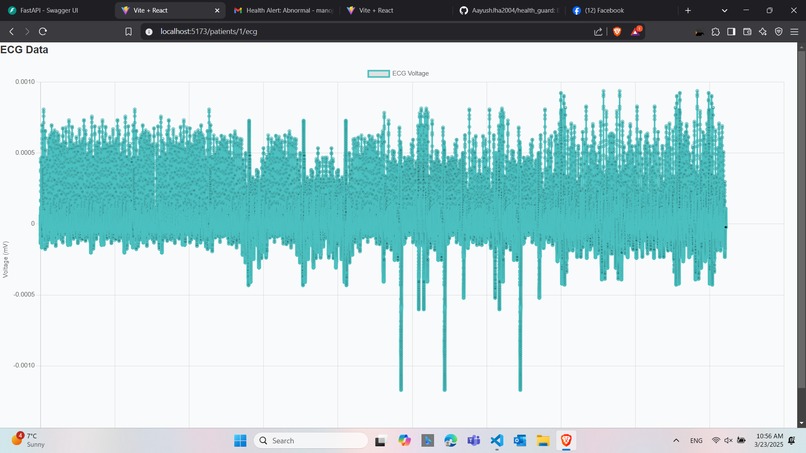The height and width of the screenshot is (453, 806).
Task: Click the ENG language indicator
Action: [x=696, y=441]
